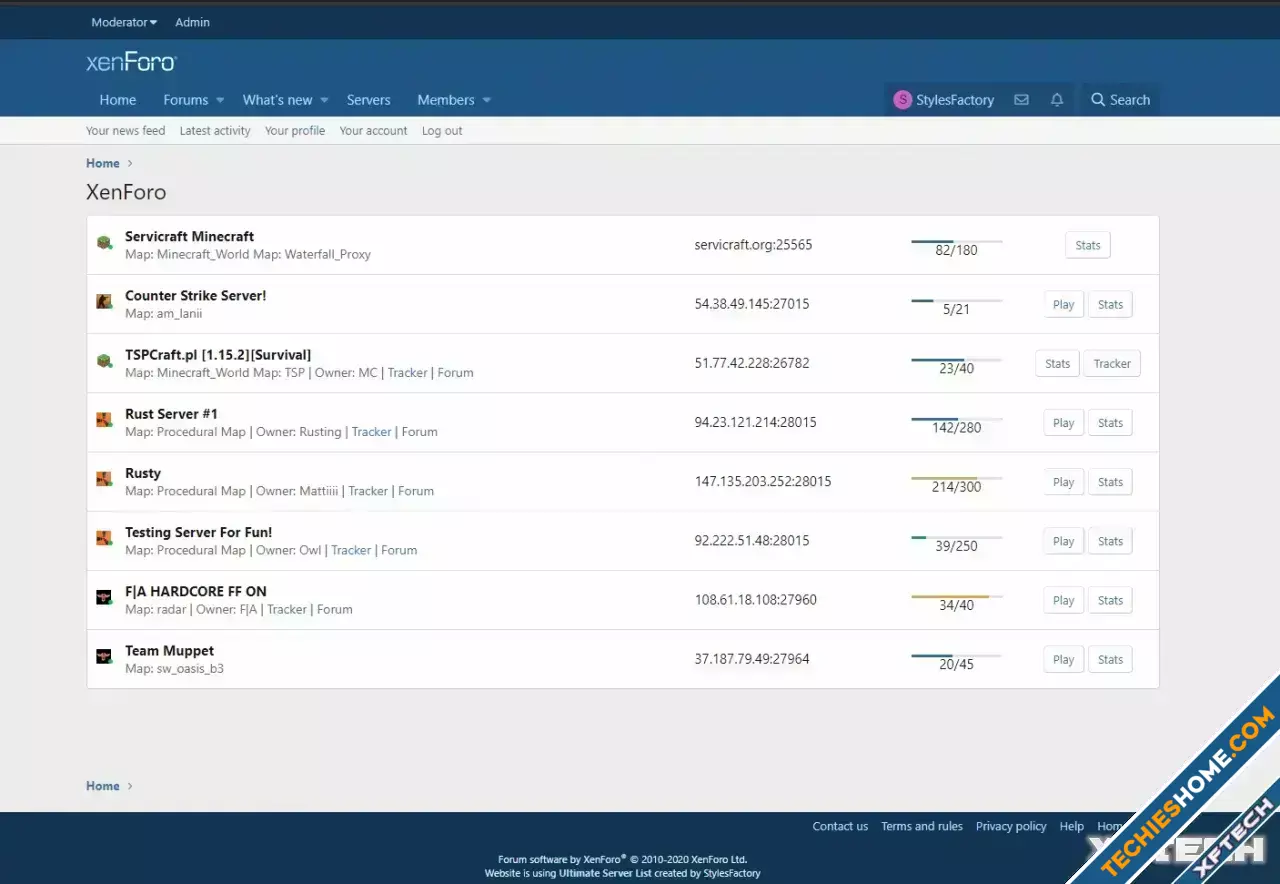Open Tracker link under Rust Server #1
The width and height of the screenshot is (1280, 884).
[x=371, y=432]
